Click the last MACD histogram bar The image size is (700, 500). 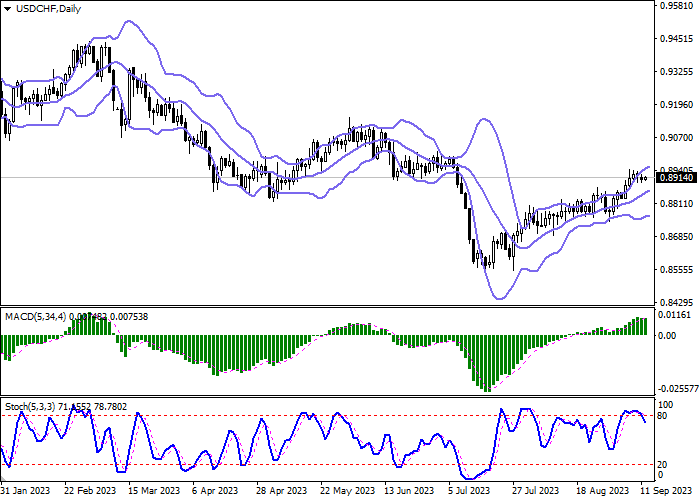click(646, 326)
